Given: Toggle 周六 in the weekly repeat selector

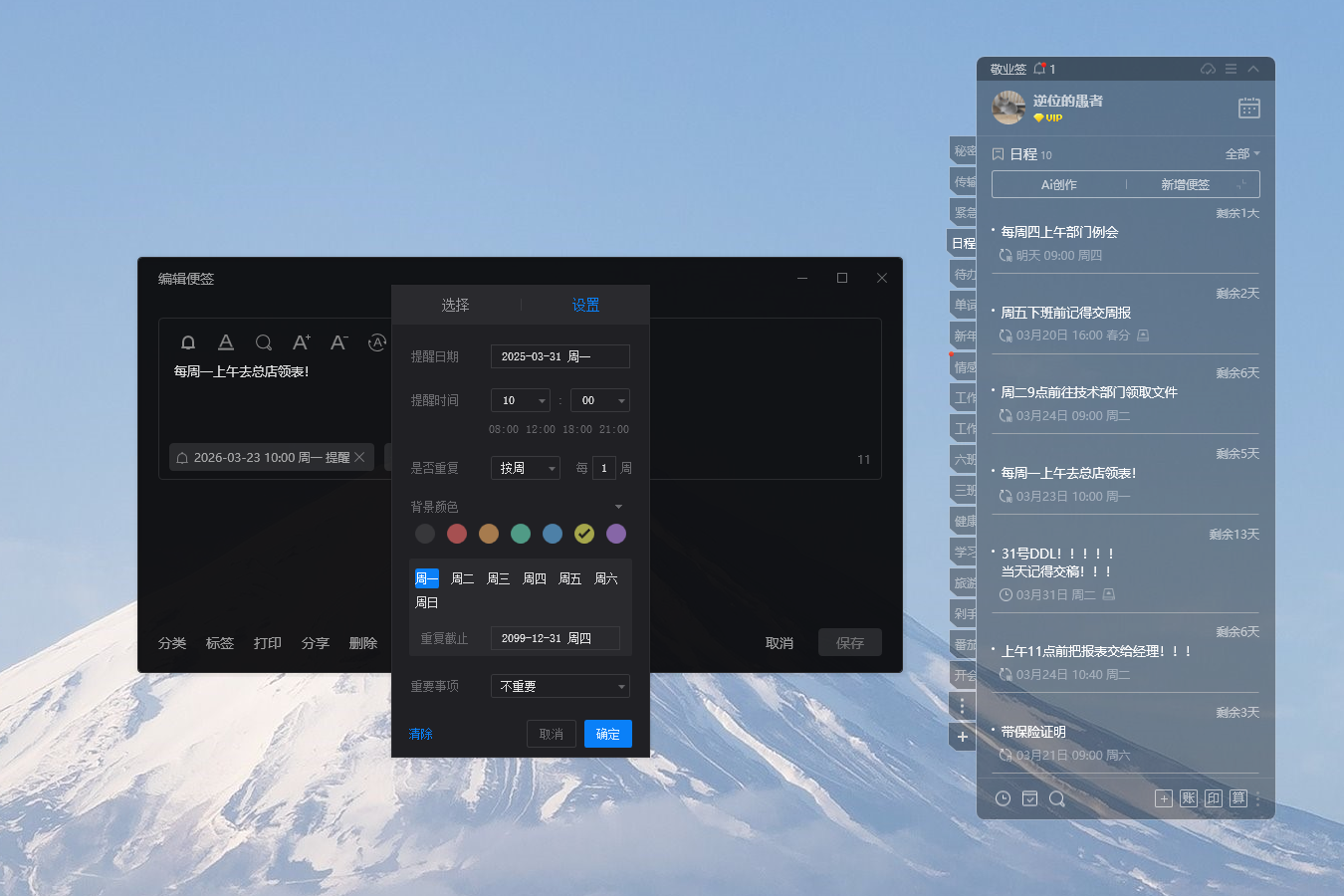Looking at the screenshot, I should click(605, 577).
